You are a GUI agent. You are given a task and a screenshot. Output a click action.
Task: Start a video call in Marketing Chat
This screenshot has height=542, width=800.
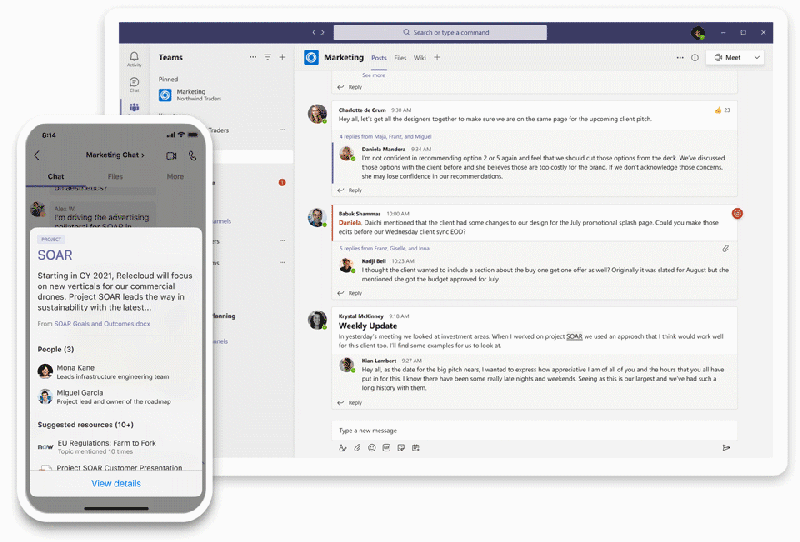tap(171, 156)
